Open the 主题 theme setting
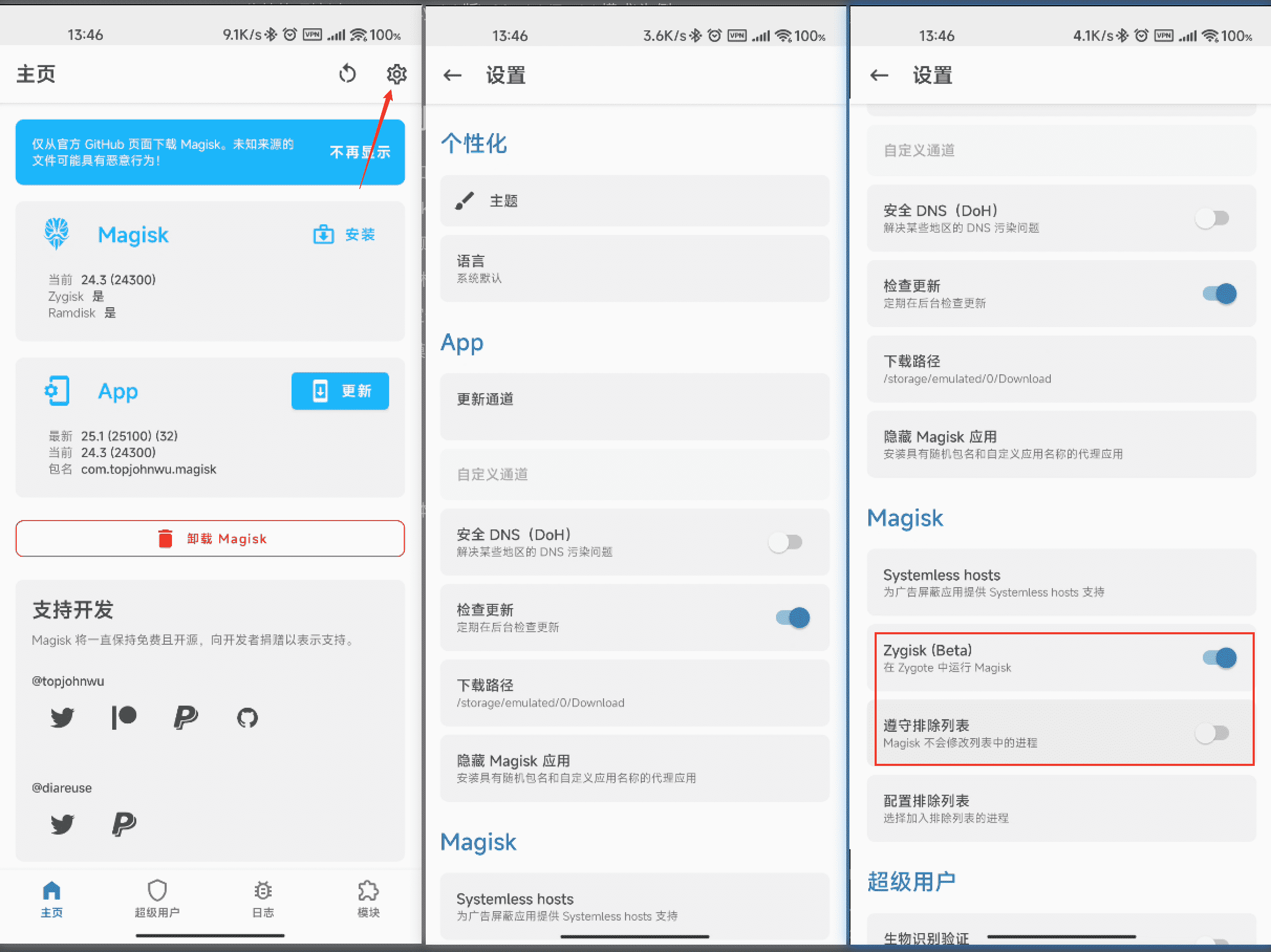 pyautogui.click(x=634, y=200)
